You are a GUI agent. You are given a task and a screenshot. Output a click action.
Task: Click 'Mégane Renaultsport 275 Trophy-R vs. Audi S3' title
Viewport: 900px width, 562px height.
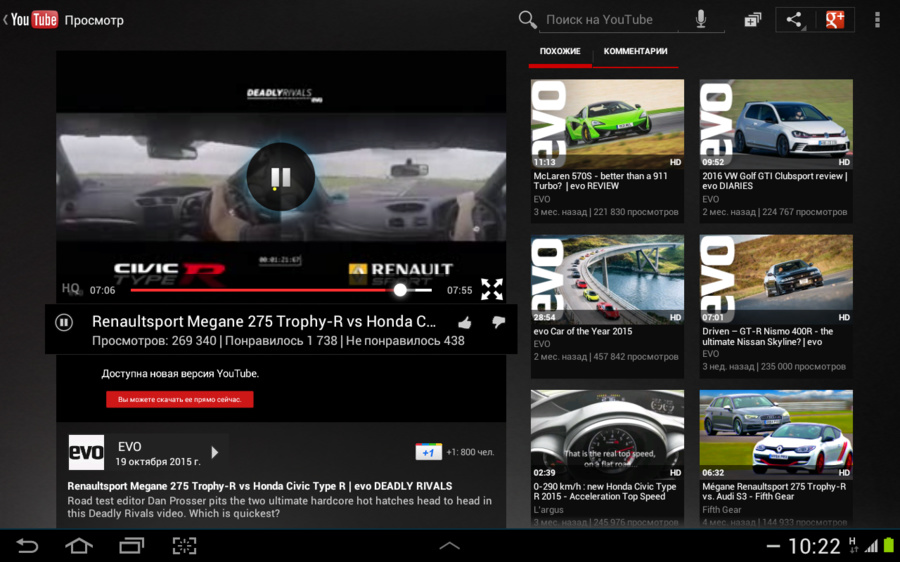coord(774,491)
